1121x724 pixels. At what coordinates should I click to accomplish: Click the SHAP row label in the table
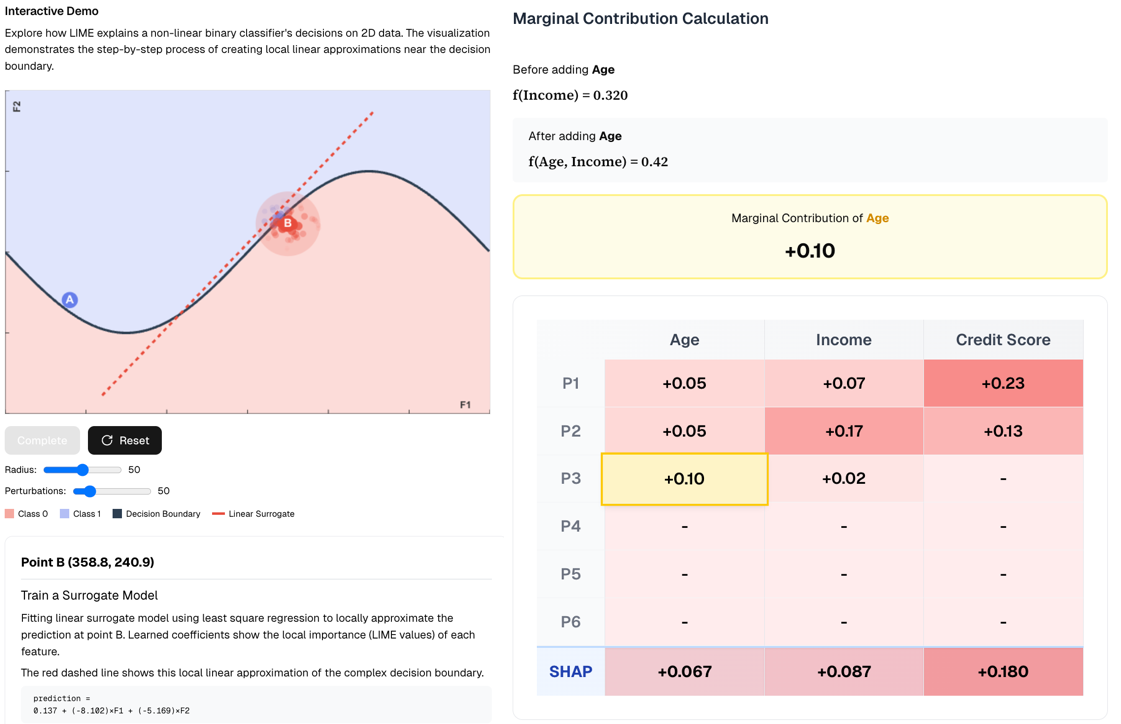(x=570, y=671)
